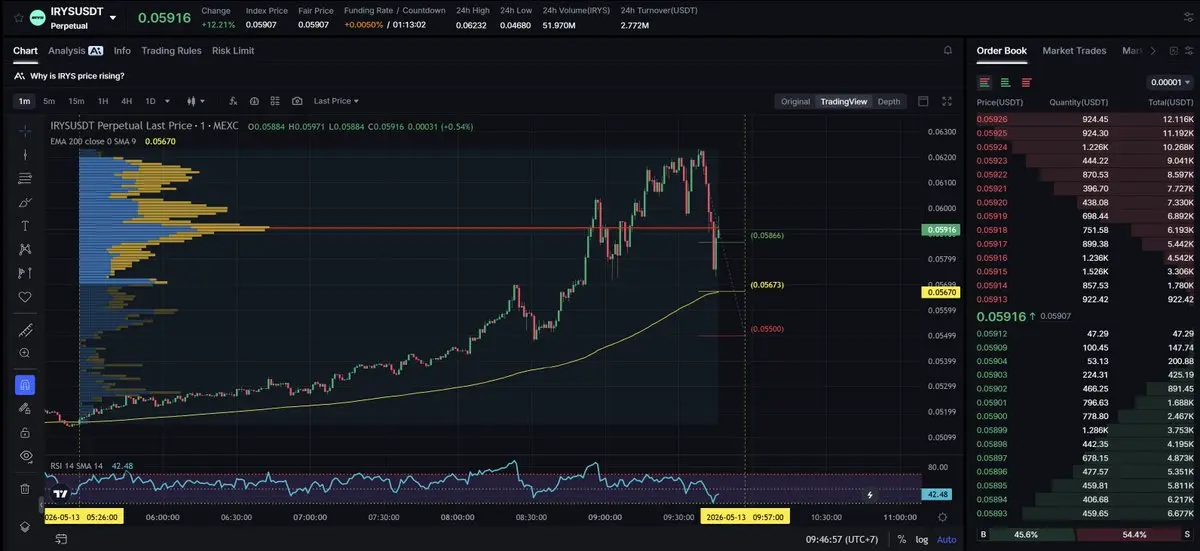Click the 09:46:57 (UTC+7) timezone selector

[x=843, y=539]
